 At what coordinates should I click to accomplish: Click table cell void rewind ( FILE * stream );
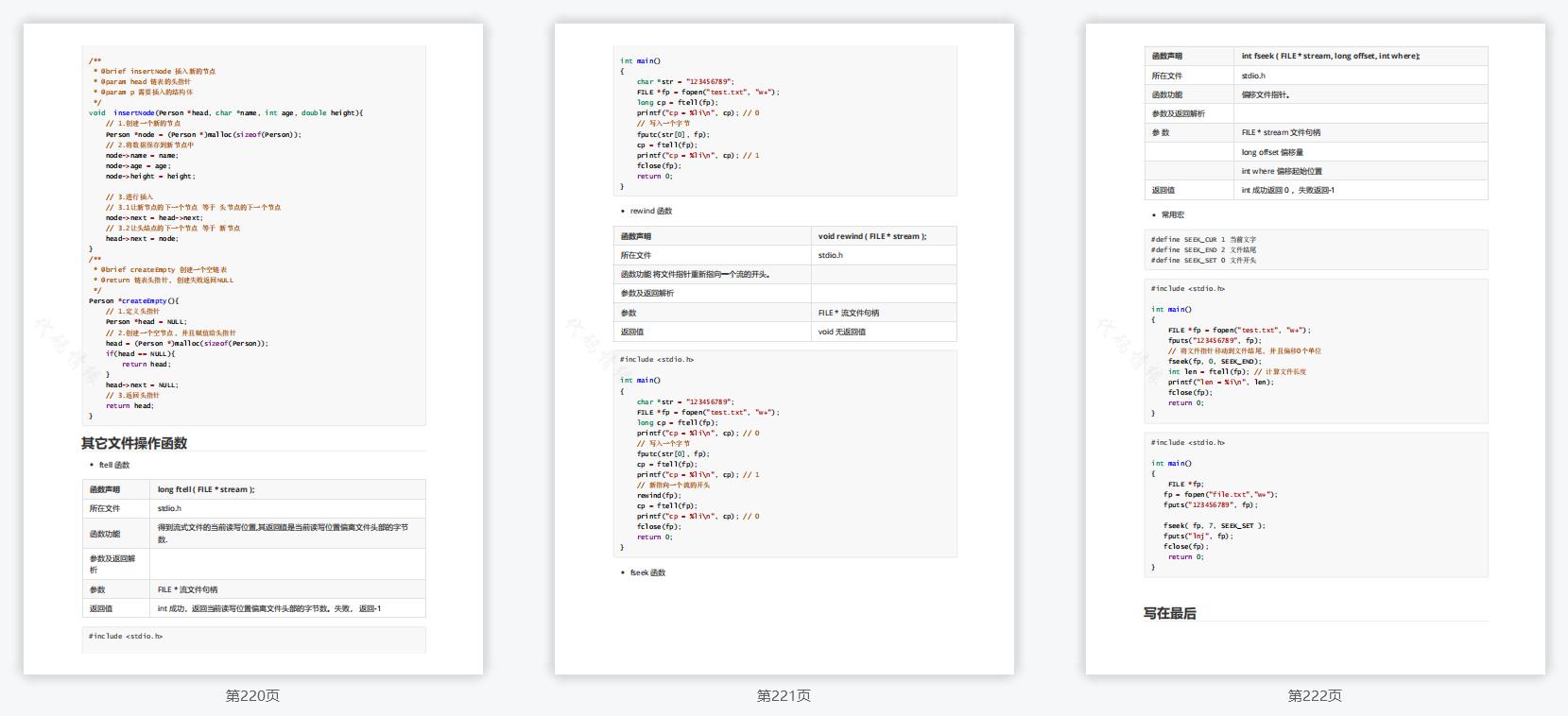tap(884, 236)
